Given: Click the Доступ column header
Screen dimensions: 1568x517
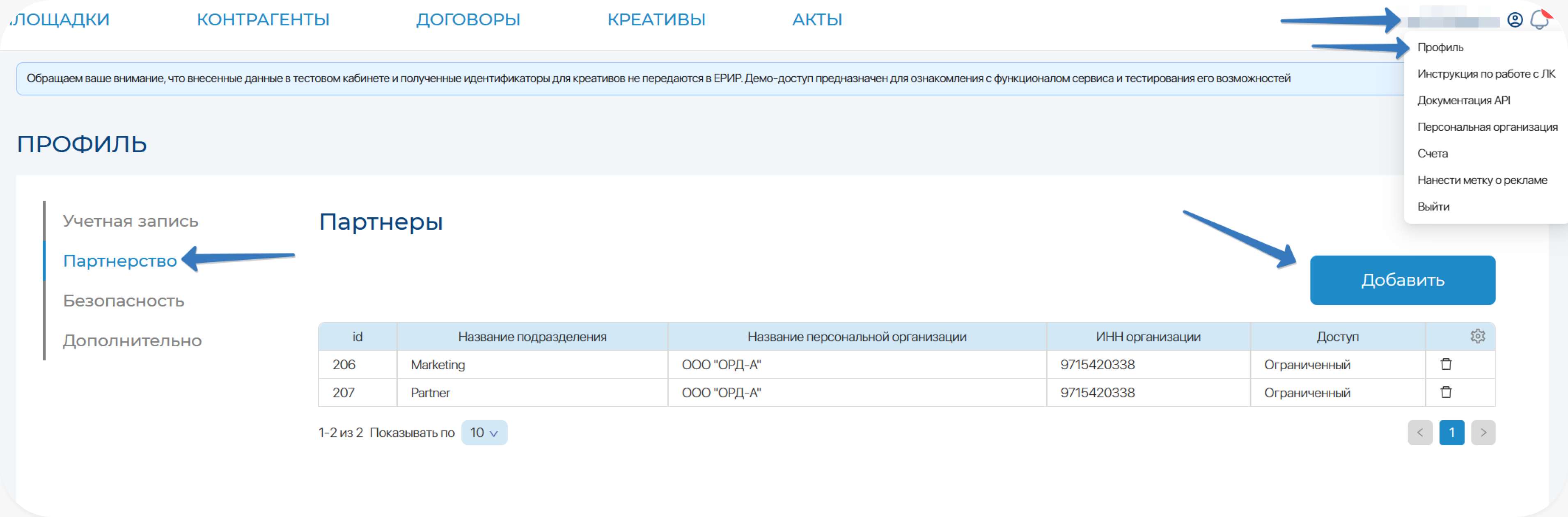Looking at the screenshot, I should 1337,336.
